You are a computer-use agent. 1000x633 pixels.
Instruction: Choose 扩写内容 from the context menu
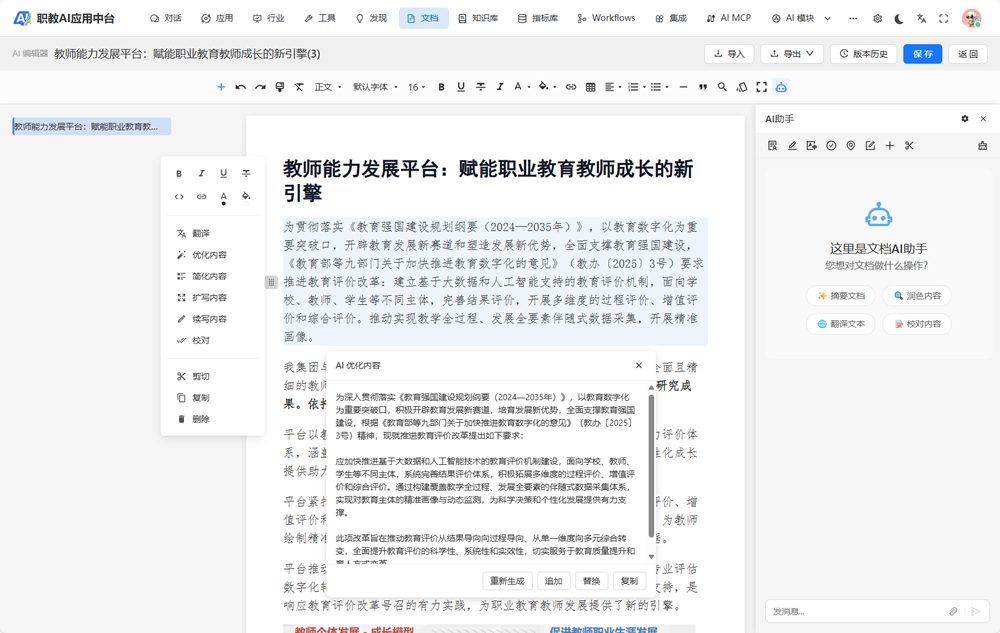212,298
